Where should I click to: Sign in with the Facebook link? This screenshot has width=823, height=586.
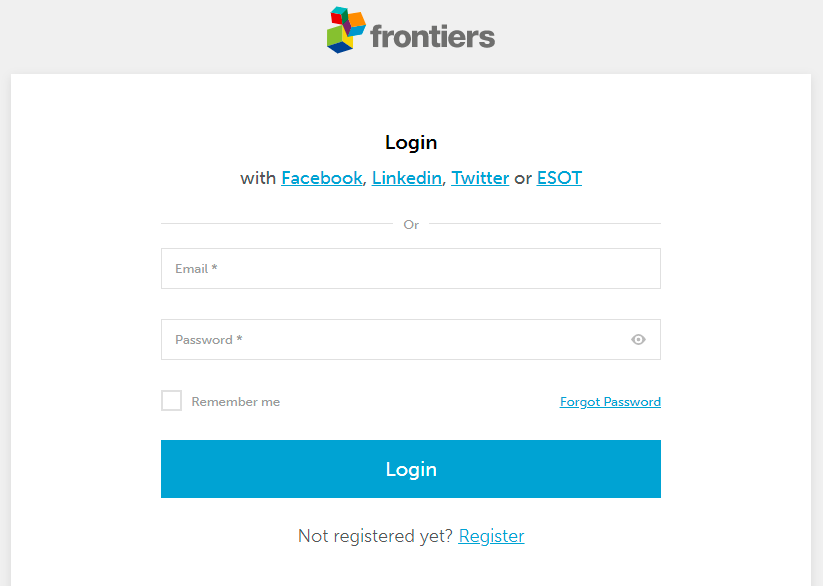[321, 178]
